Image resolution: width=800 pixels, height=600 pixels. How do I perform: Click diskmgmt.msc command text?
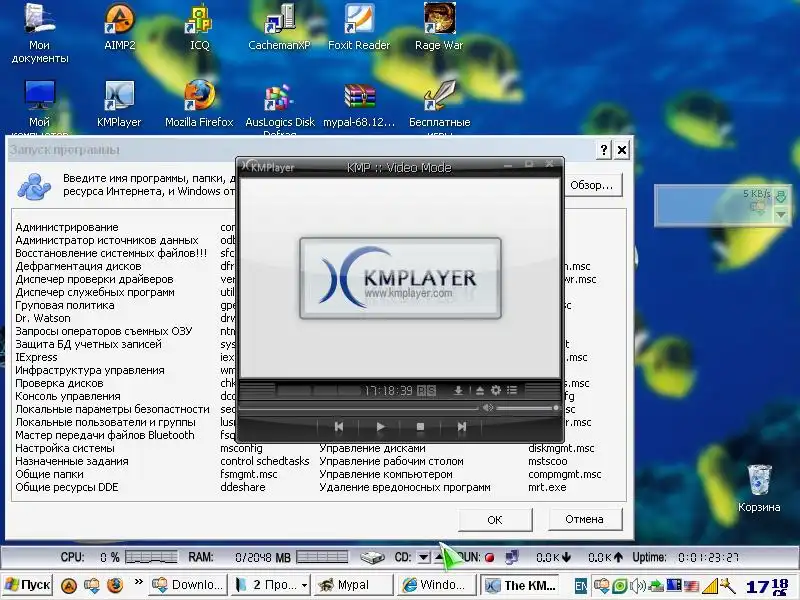[561, 448]
